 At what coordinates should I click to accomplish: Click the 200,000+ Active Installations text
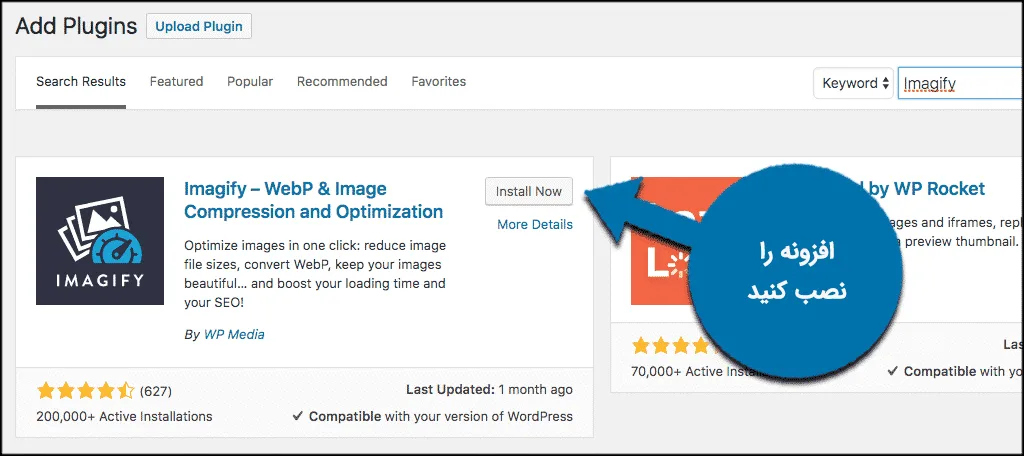click(x=124, y=416)
